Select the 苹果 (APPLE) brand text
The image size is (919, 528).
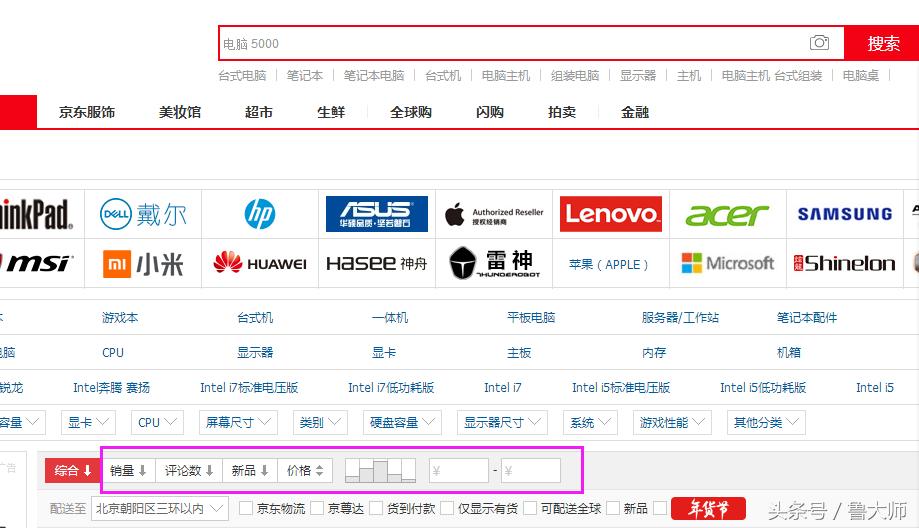608,264
